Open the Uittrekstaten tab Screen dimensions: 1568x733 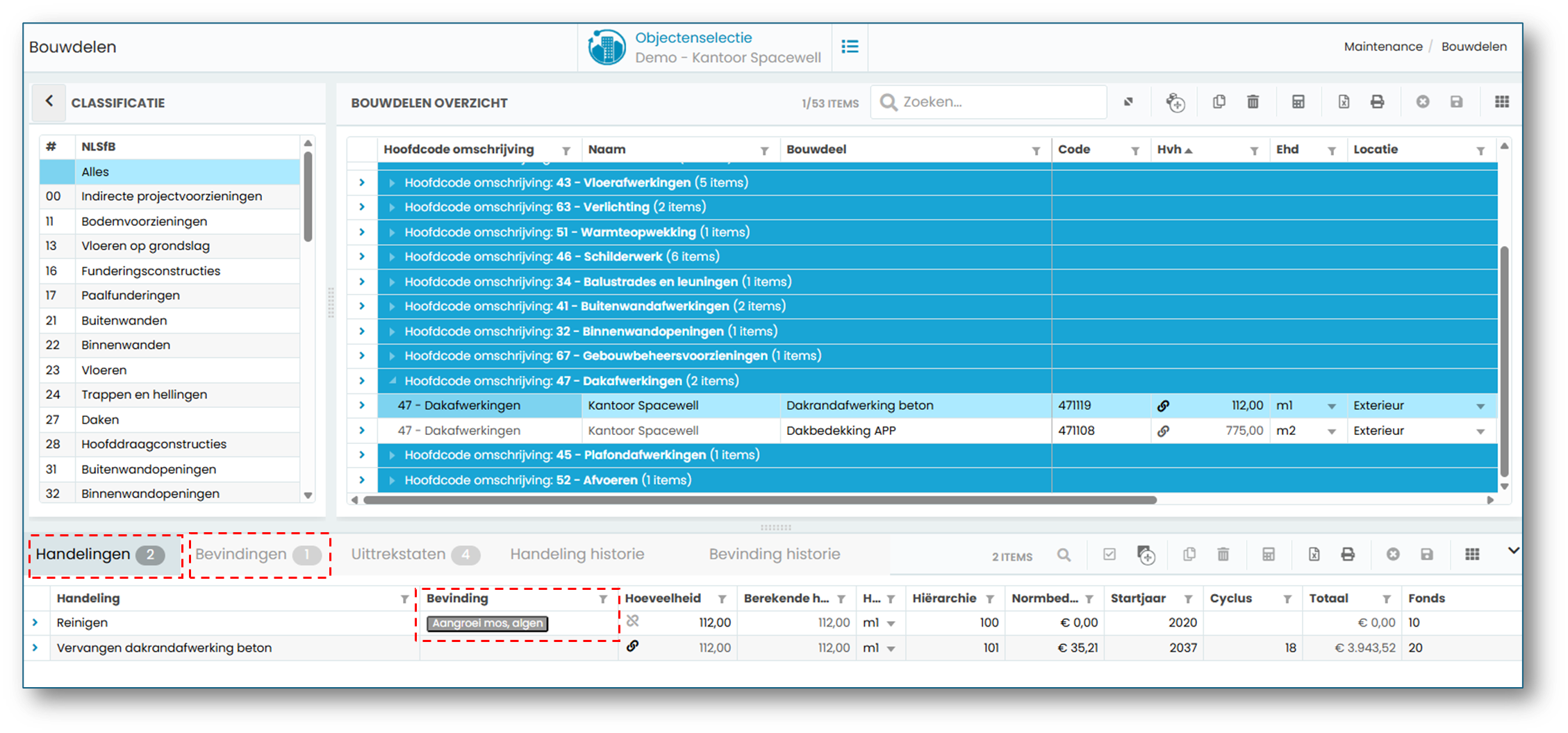point(415,554)
